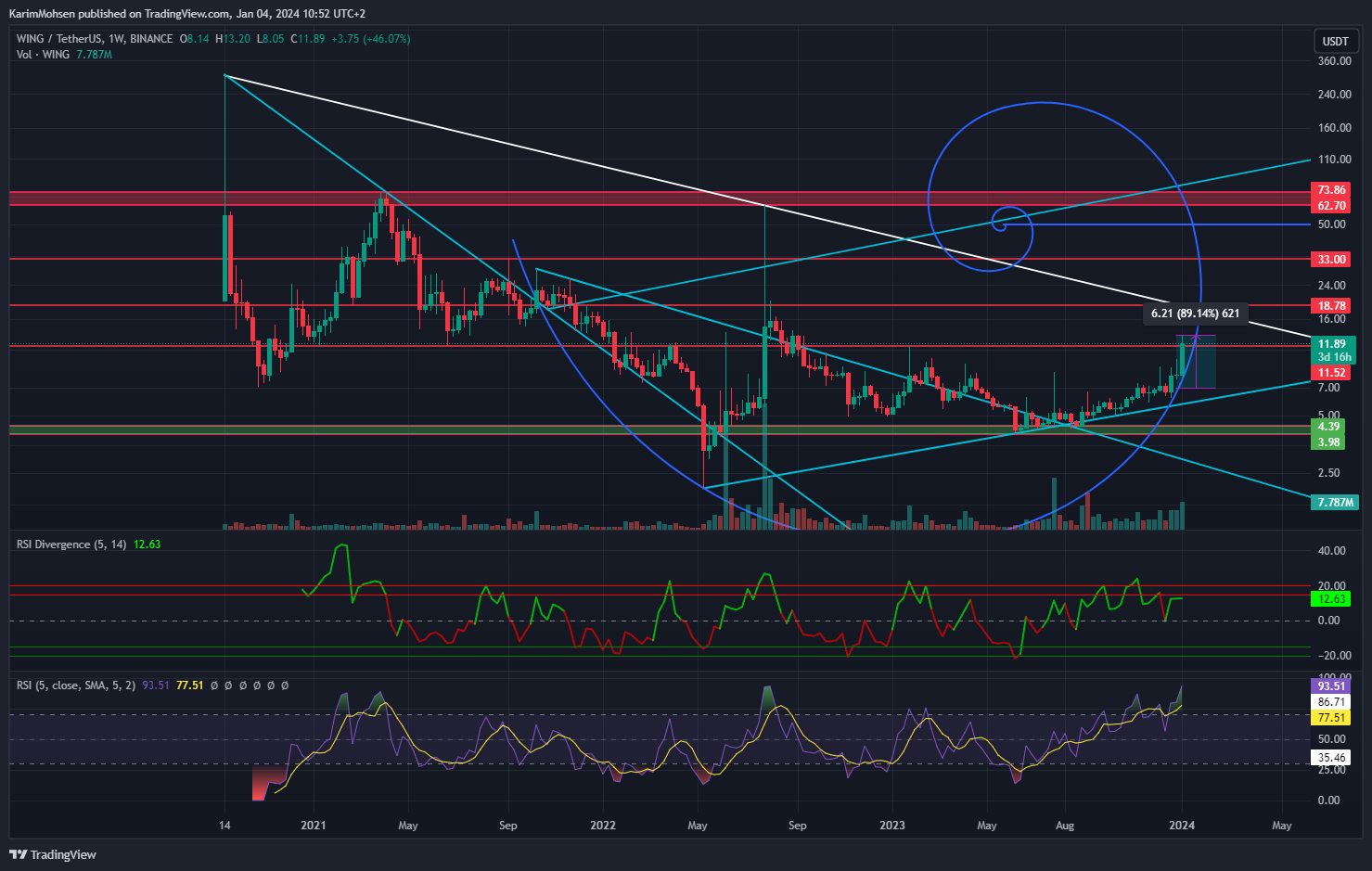Click the 2024 time axis label
This screenshot has height=871, width=1372.
1182,826
